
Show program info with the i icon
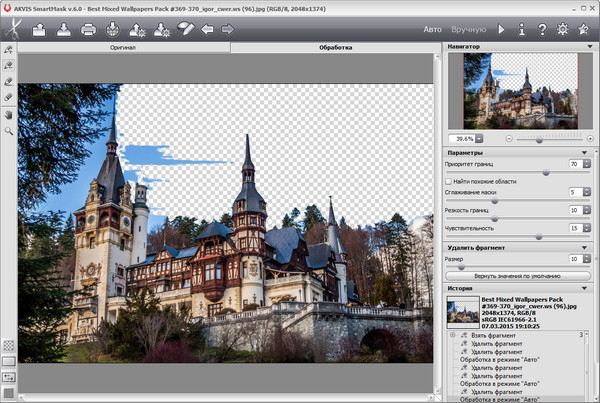522,30
